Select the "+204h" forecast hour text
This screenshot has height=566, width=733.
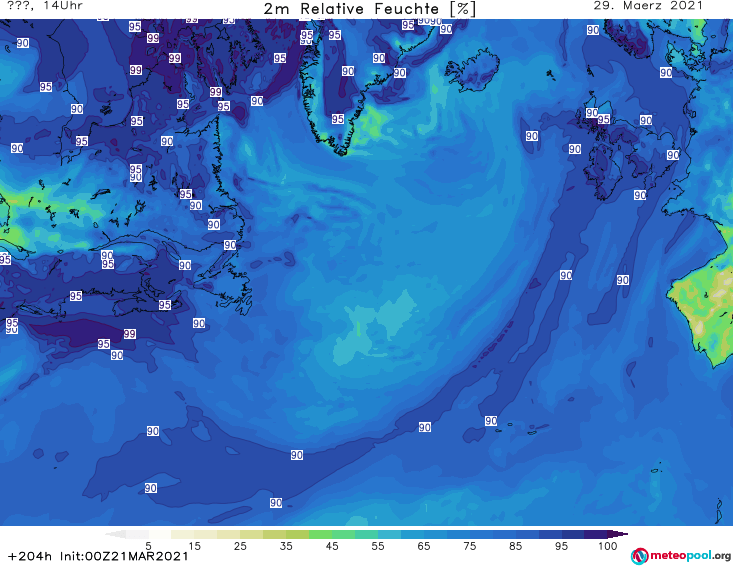tap(30, 556)
